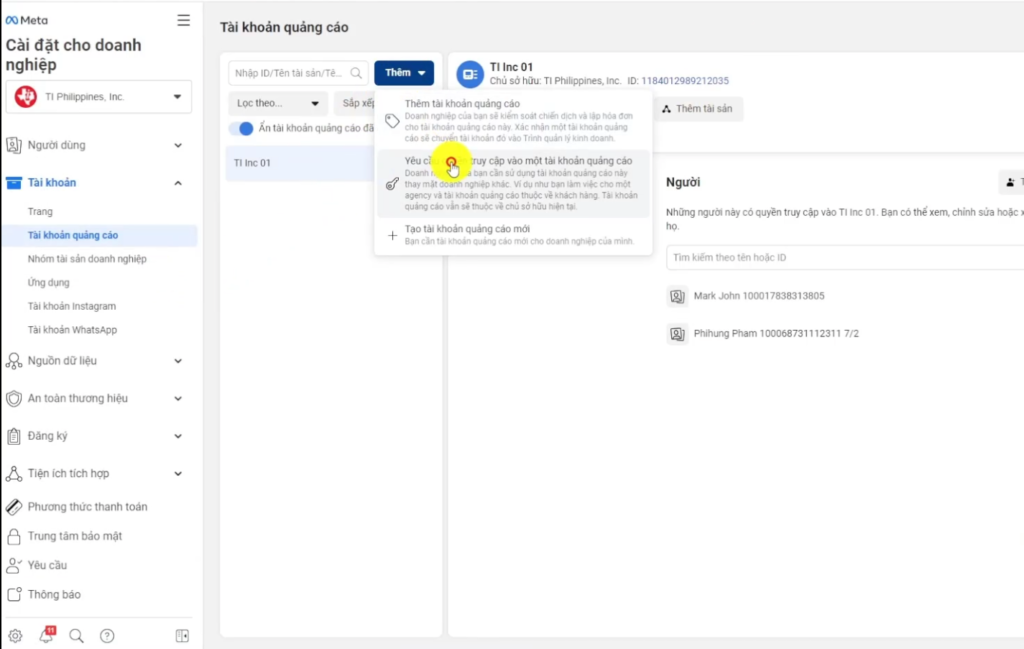Toggle the Ẩn tài khoản quảng cáo switch
Screen dimensions: 1024x649
click(241, 128)
